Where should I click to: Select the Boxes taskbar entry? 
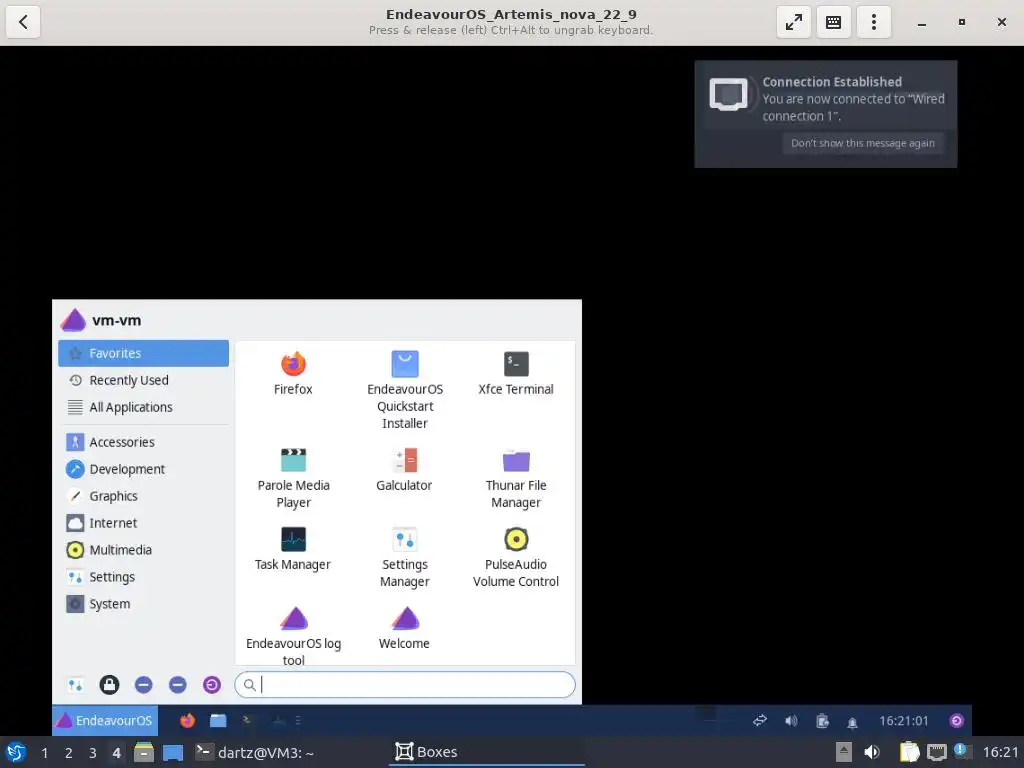(x=487, y=752)
